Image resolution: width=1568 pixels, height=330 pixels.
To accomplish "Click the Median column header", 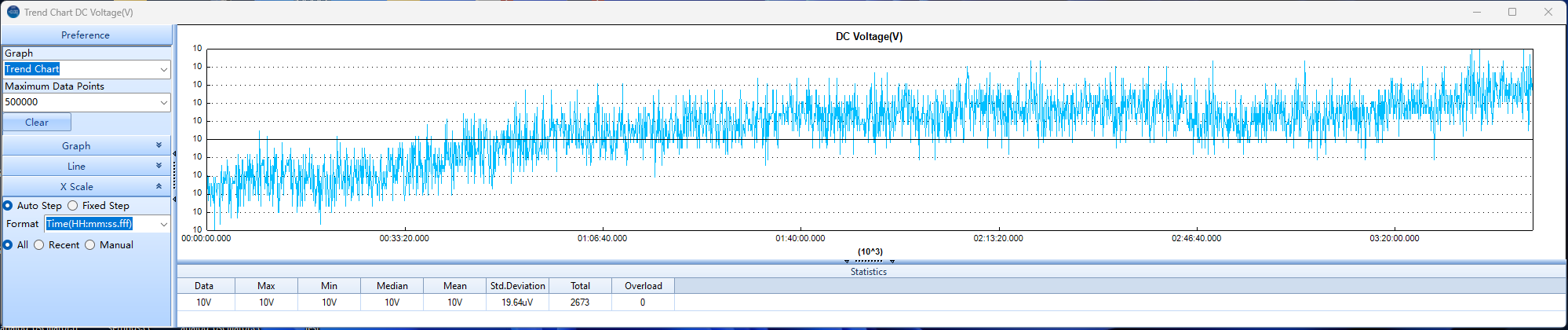I will click(x=392, y=286).
